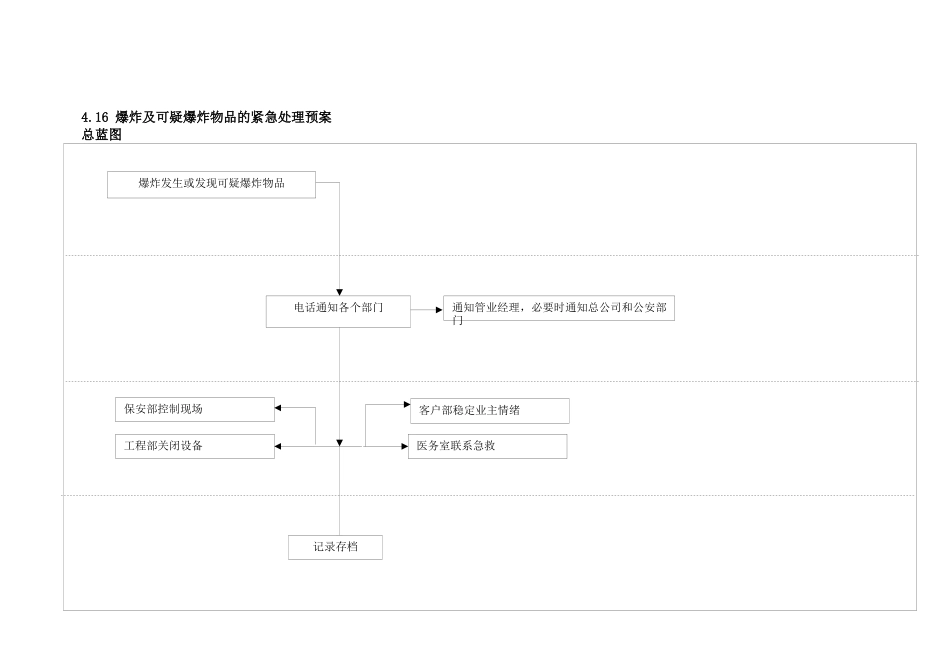950x672 pixels.
Task: Select the box '爆炸发生或发现可疑爆炸物品'
Action: coord(211,185)
